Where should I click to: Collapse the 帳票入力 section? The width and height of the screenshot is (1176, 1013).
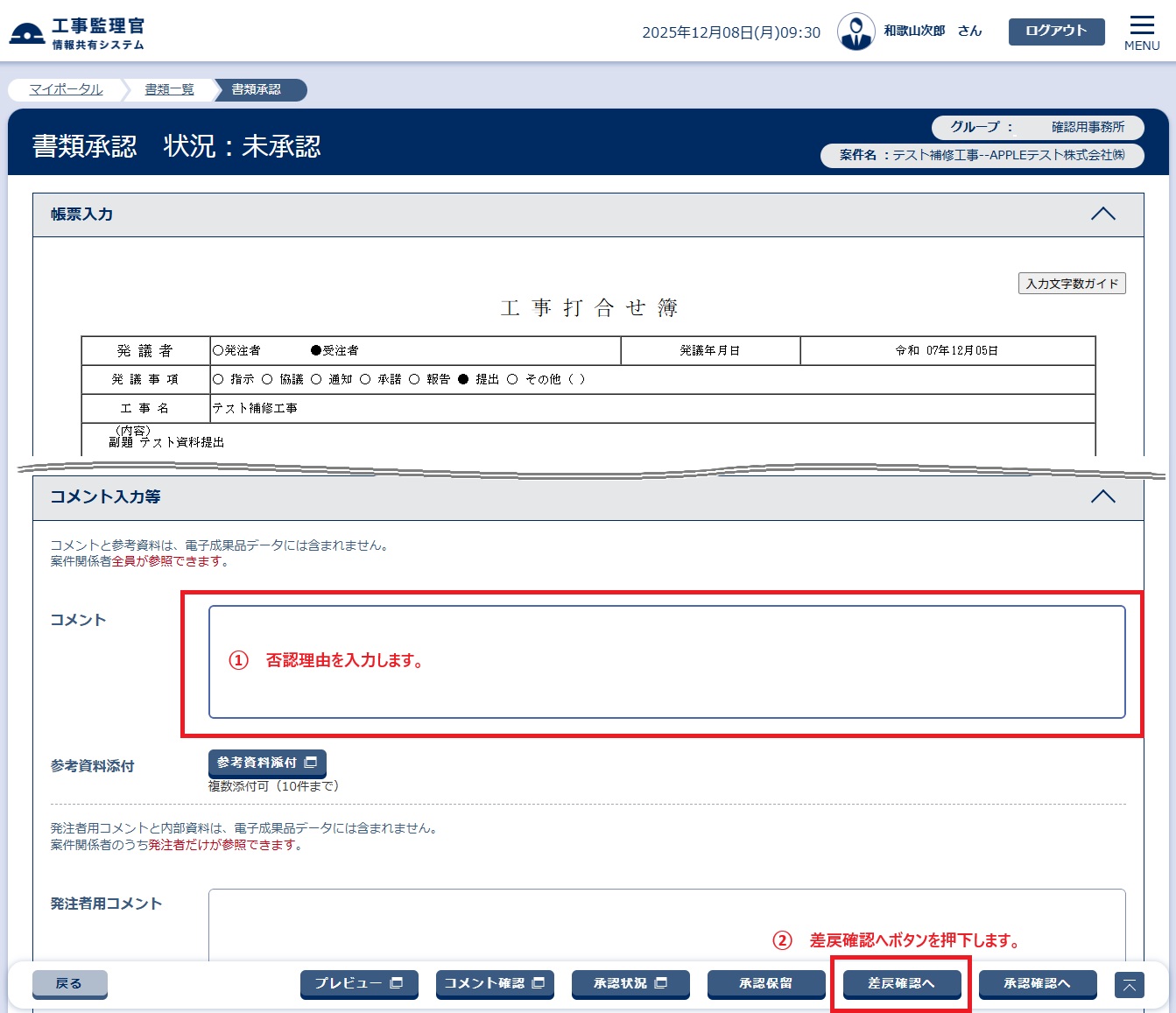coord(1102,215)
